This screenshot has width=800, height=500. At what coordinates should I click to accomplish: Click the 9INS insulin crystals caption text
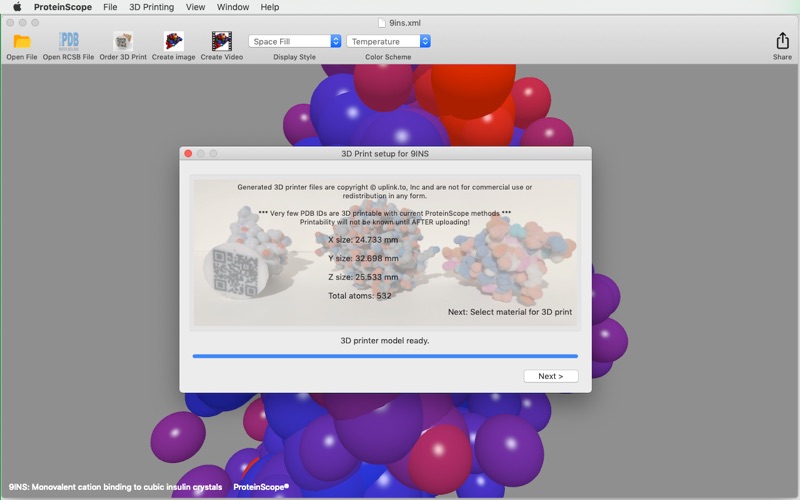115,487
